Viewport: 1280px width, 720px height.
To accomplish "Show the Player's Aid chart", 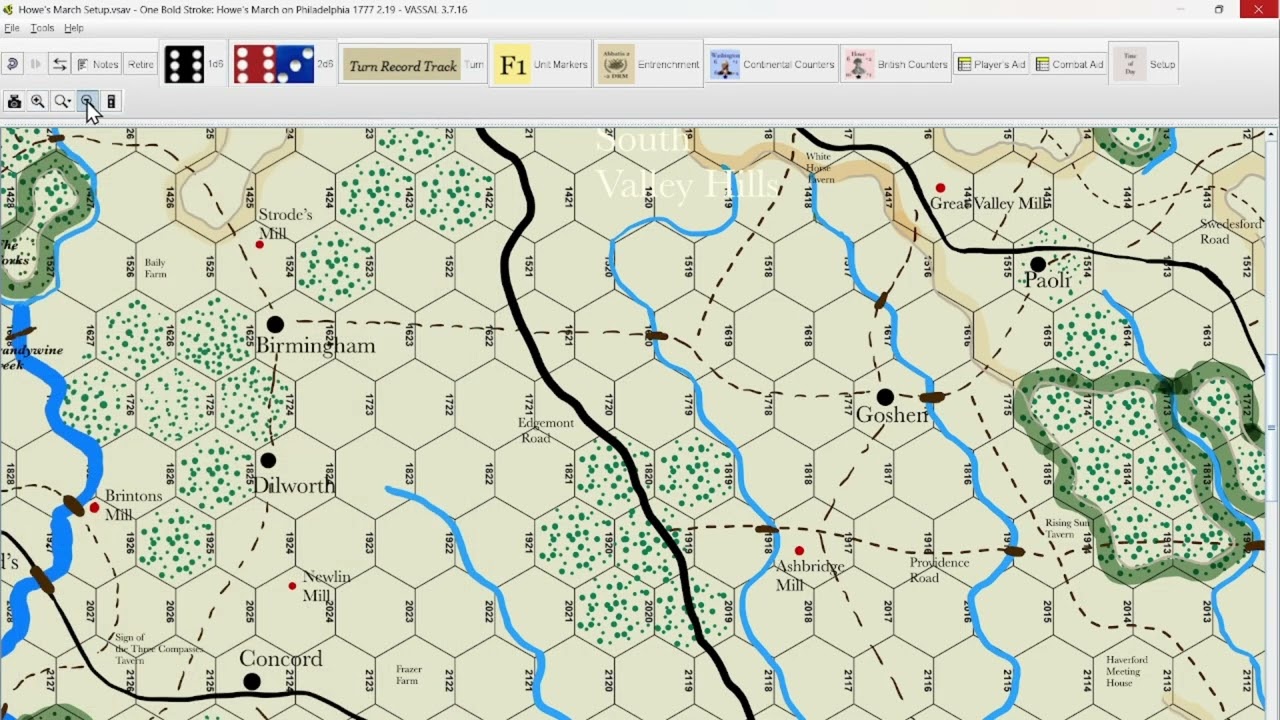I will [x=991, y=64].
